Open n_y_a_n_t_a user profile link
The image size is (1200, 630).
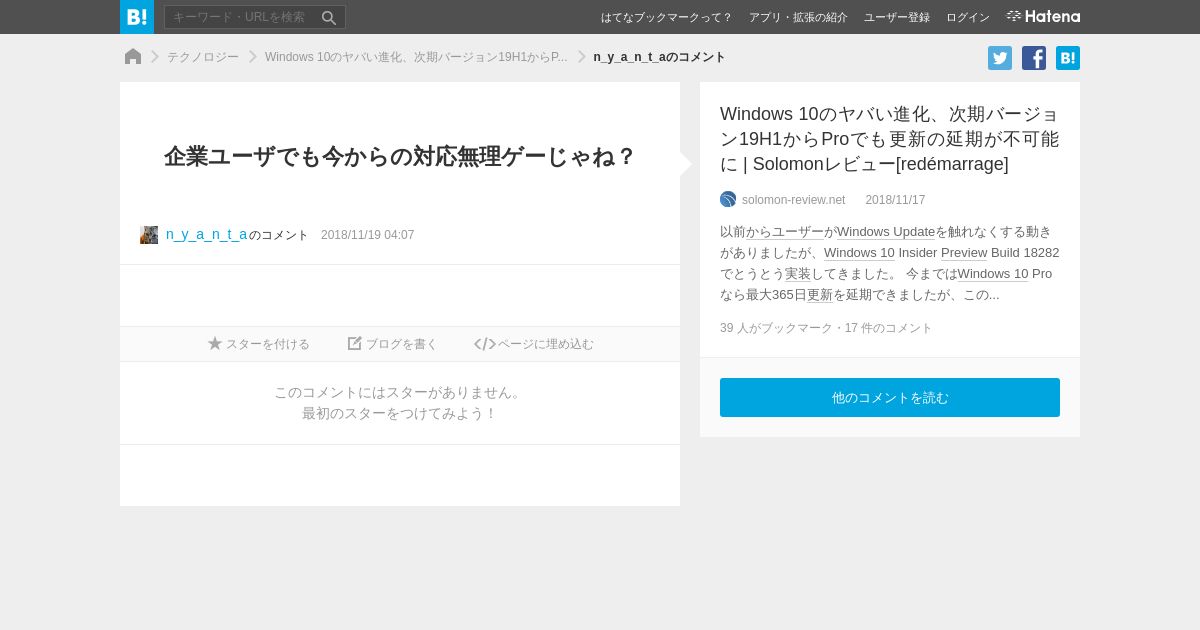click(207, 235)
